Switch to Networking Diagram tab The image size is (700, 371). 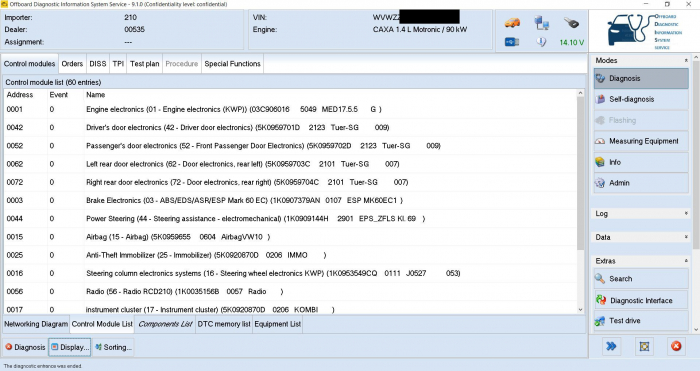(x=36, y=324)
